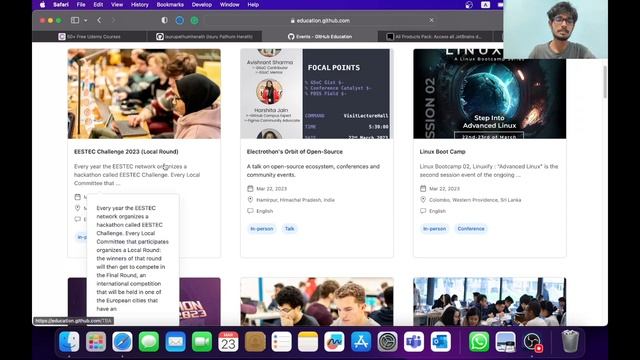Stop loading with the address bar X
This screenshot has height=360, width=640.
431,20
